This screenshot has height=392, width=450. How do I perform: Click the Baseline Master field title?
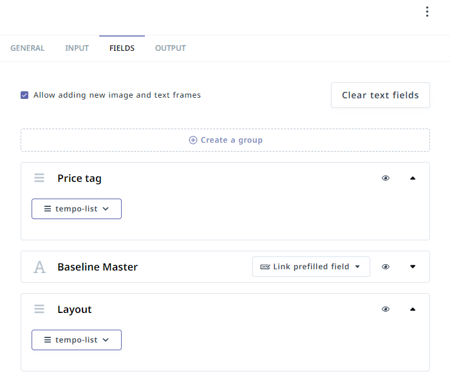(x=97, y=267)
